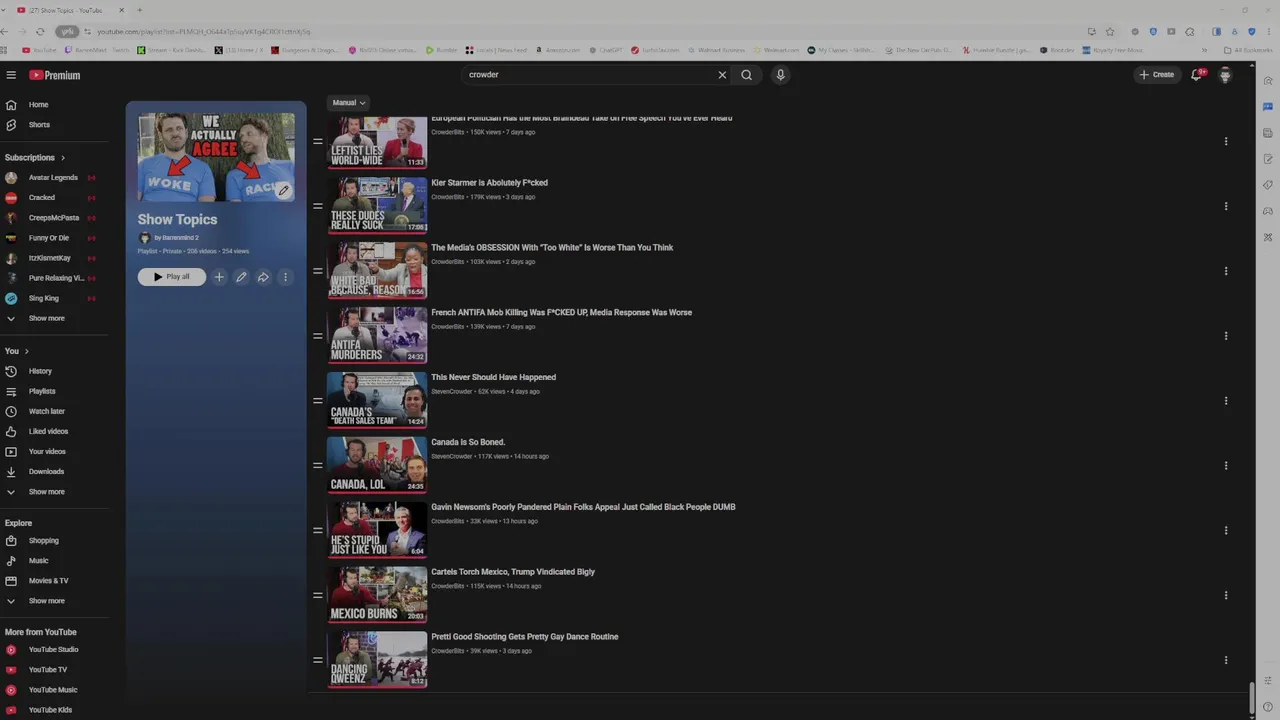Open more actions for French ANTIFA video
Image resolution: width=1280 pixels, height=720 pixels.
point(1225,336)
